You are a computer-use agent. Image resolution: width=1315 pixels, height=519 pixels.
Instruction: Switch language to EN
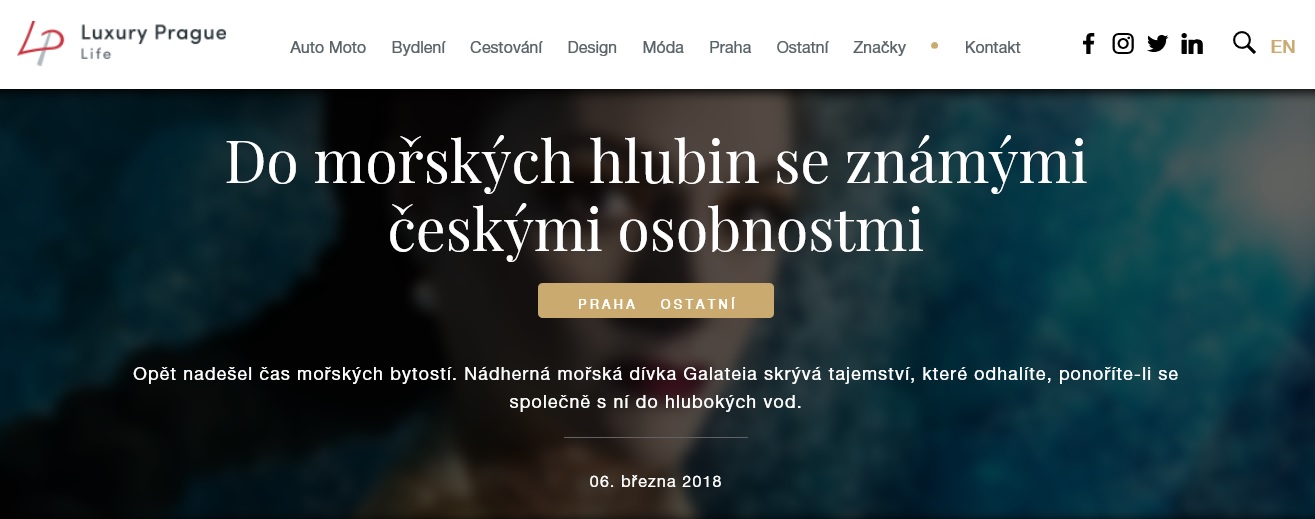pos(1283,46)
